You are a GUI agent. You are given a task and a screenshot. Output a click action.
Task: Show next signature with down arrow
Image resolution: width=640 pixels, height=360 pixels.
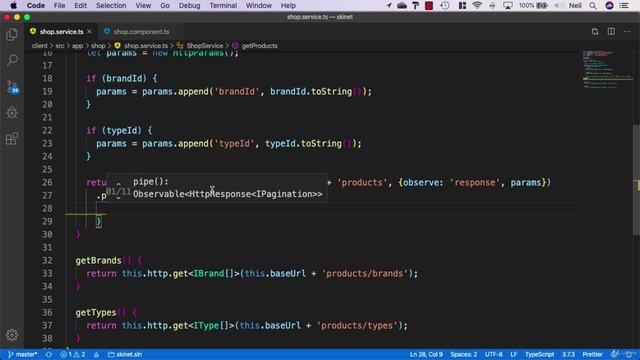[118, 198]
